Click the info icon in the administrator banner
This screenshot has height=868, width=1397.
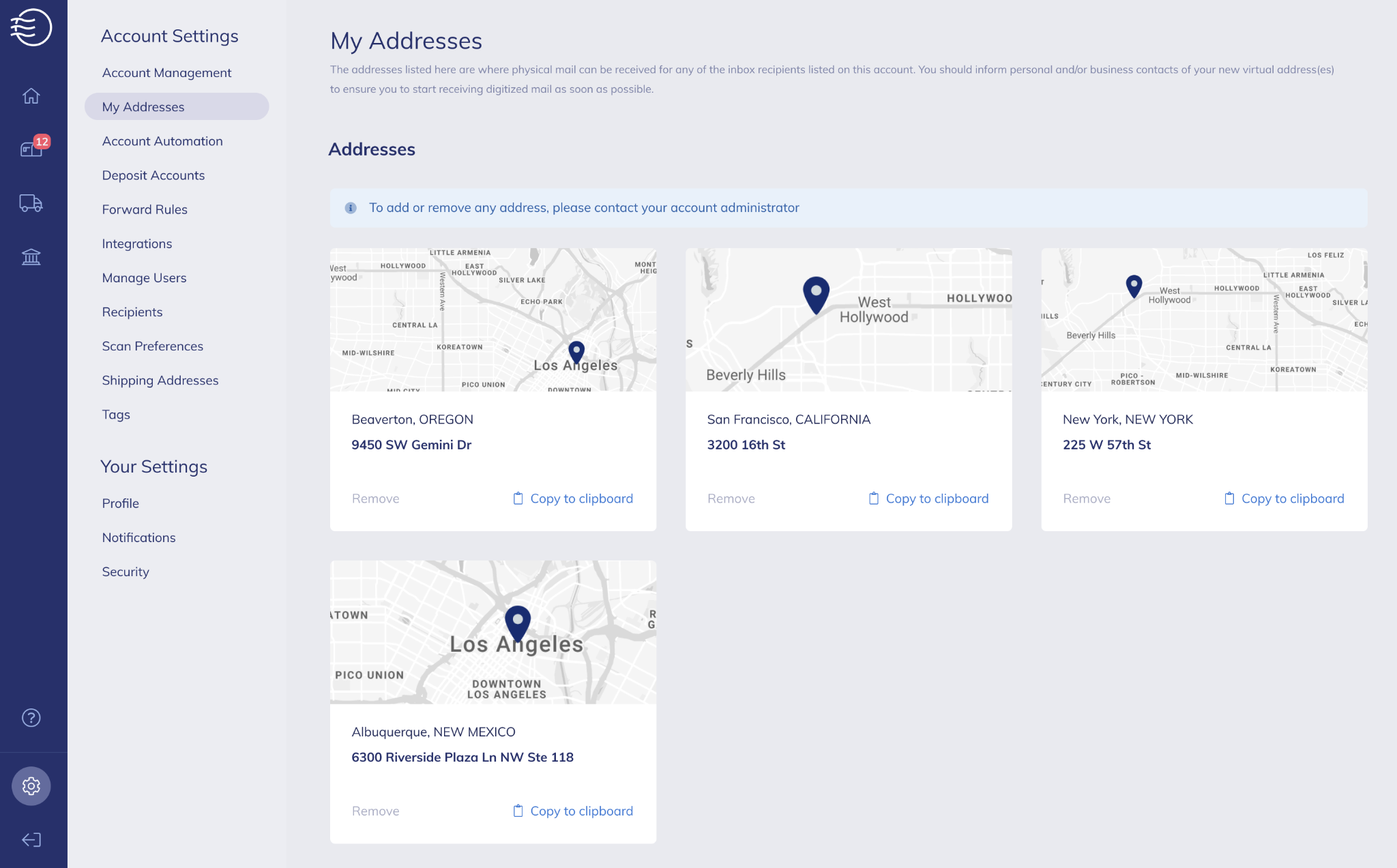(x=351, y=208)
